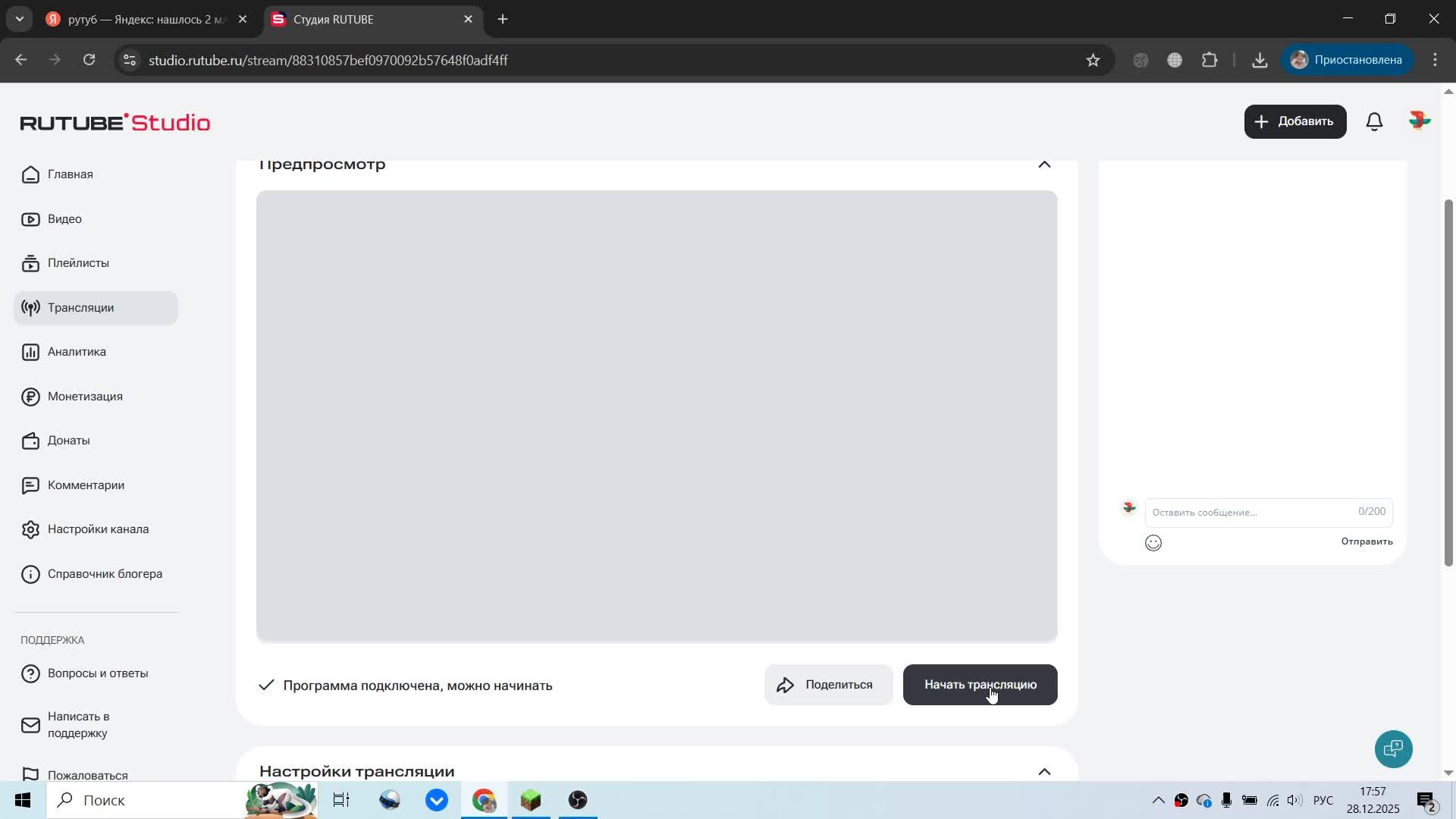Open the notifications bell icon
Viewport: 1456px width, 819px height.
(1374, 121)
